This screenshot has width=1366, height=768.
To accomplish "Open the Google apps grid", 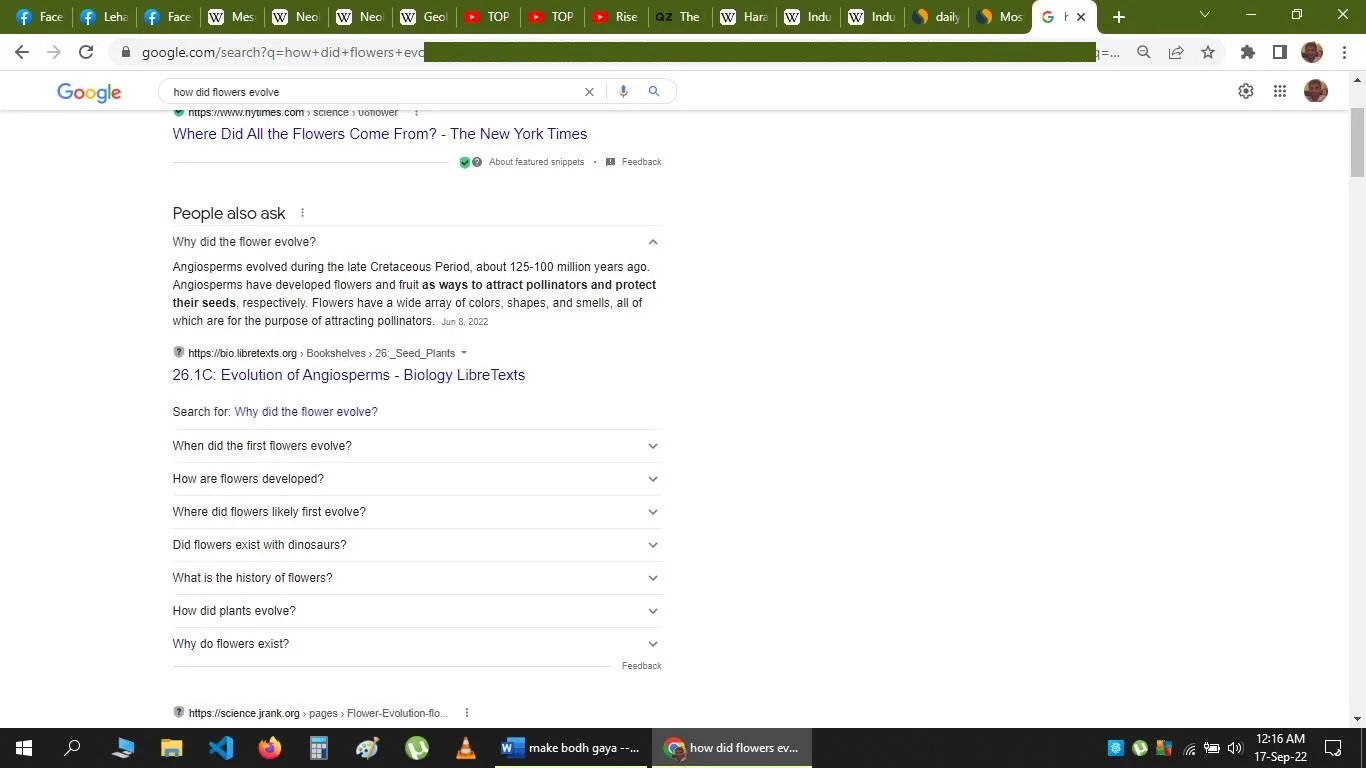I will 1280,91.
